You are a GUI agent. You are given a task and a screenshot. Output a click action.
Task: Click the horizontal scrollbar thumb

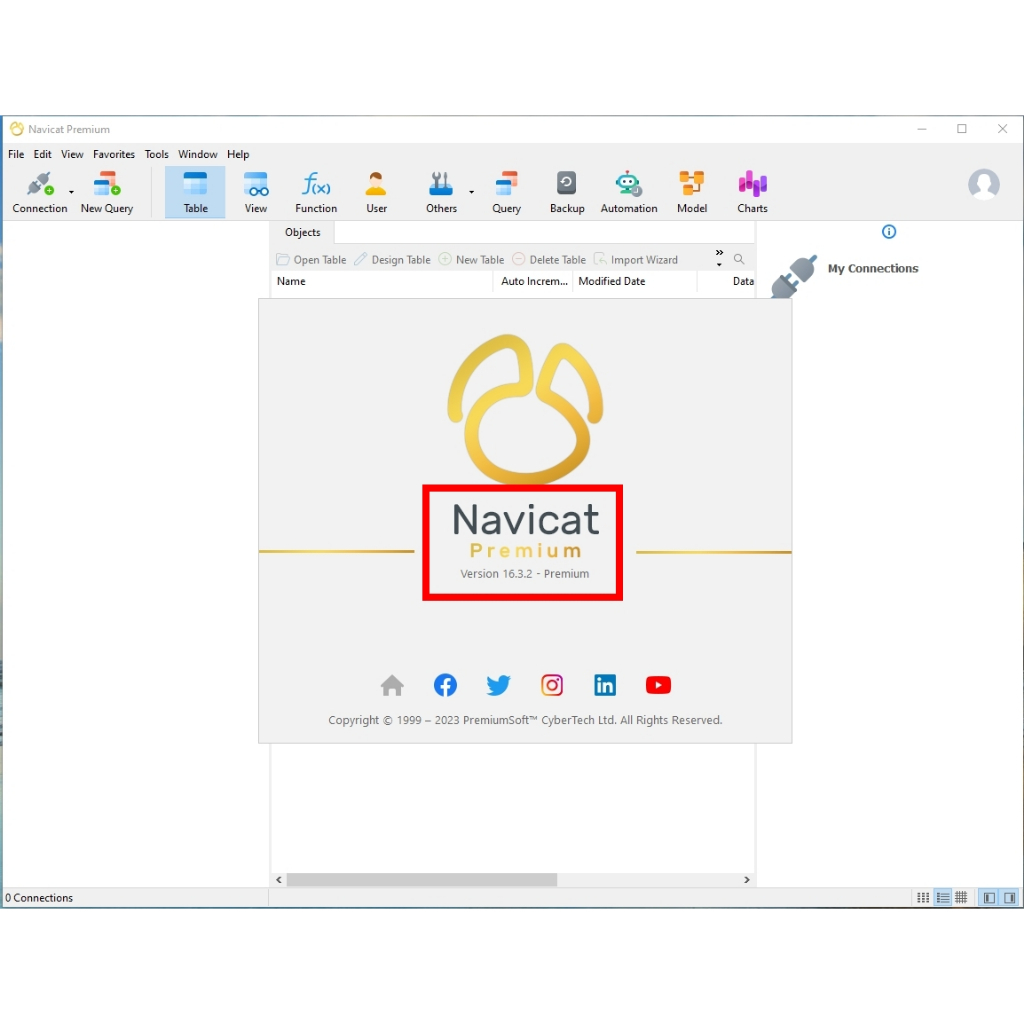tap(422, 880)
